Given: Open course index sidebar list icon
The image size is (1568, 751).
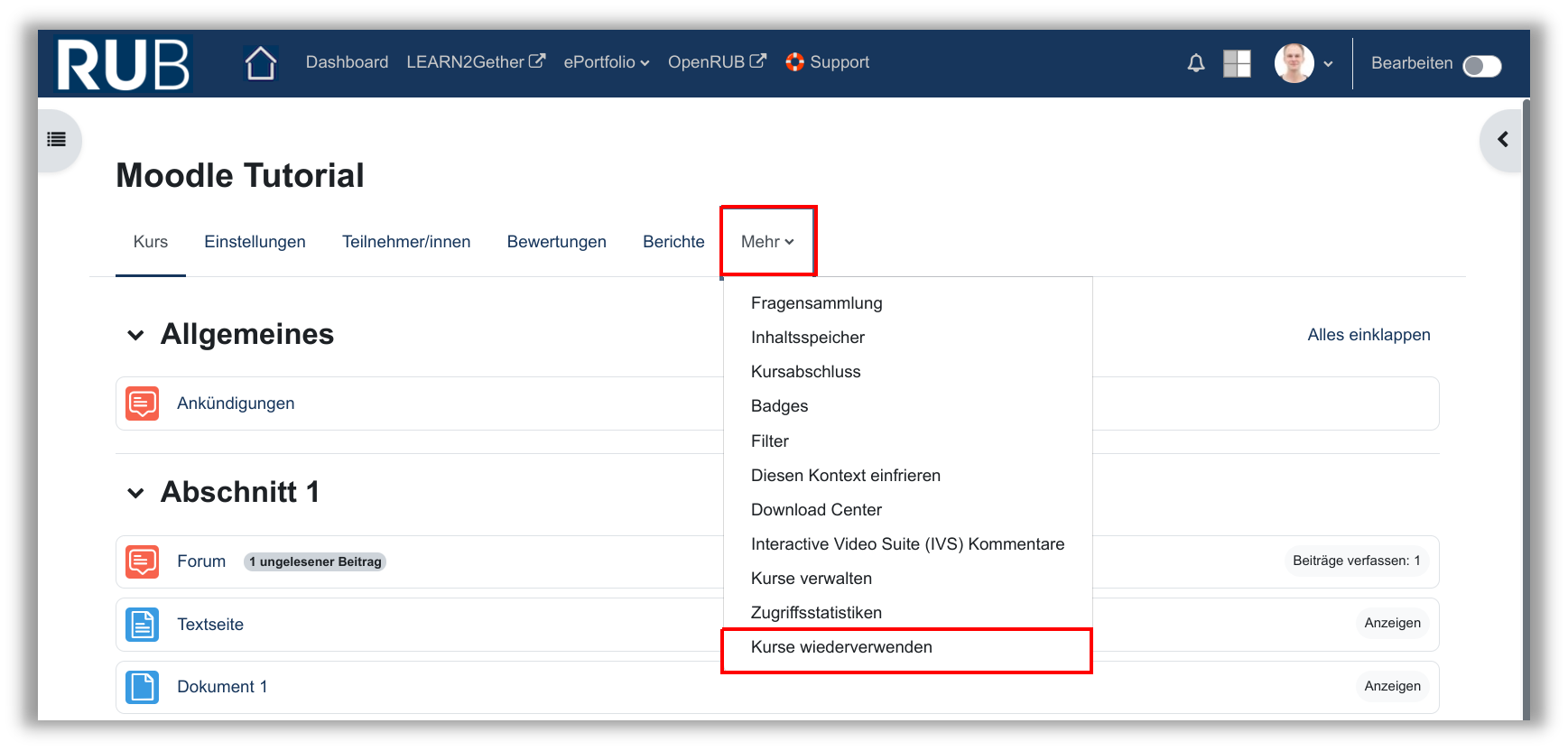Looking at the screenshot, I should tap(57, 139).
